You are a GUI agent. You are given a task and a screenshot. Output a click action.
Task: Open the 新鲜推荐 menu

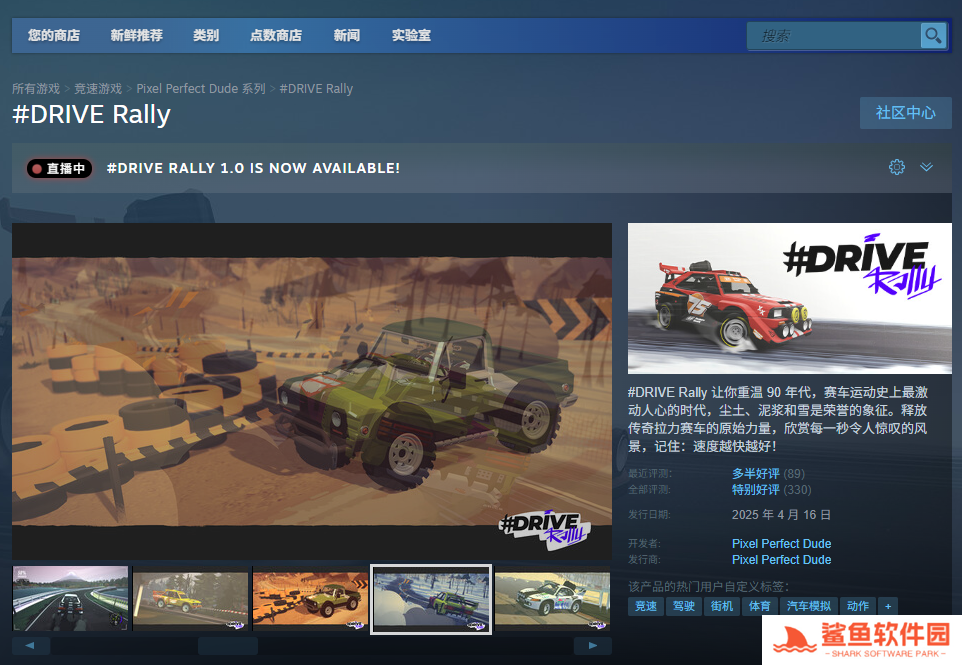pos(136,35)
